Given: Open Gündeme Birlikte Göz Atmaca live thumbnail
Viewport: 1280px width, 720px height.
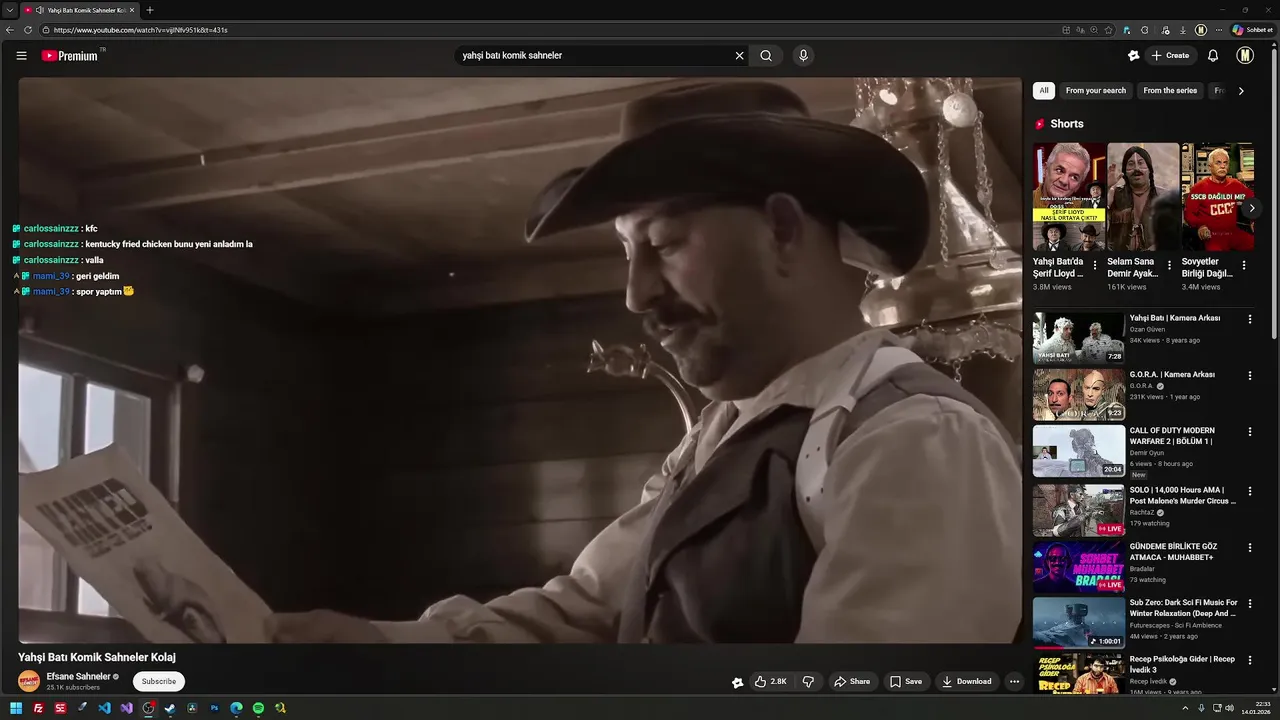Looking at the screenshot, I should [1079, 567].
